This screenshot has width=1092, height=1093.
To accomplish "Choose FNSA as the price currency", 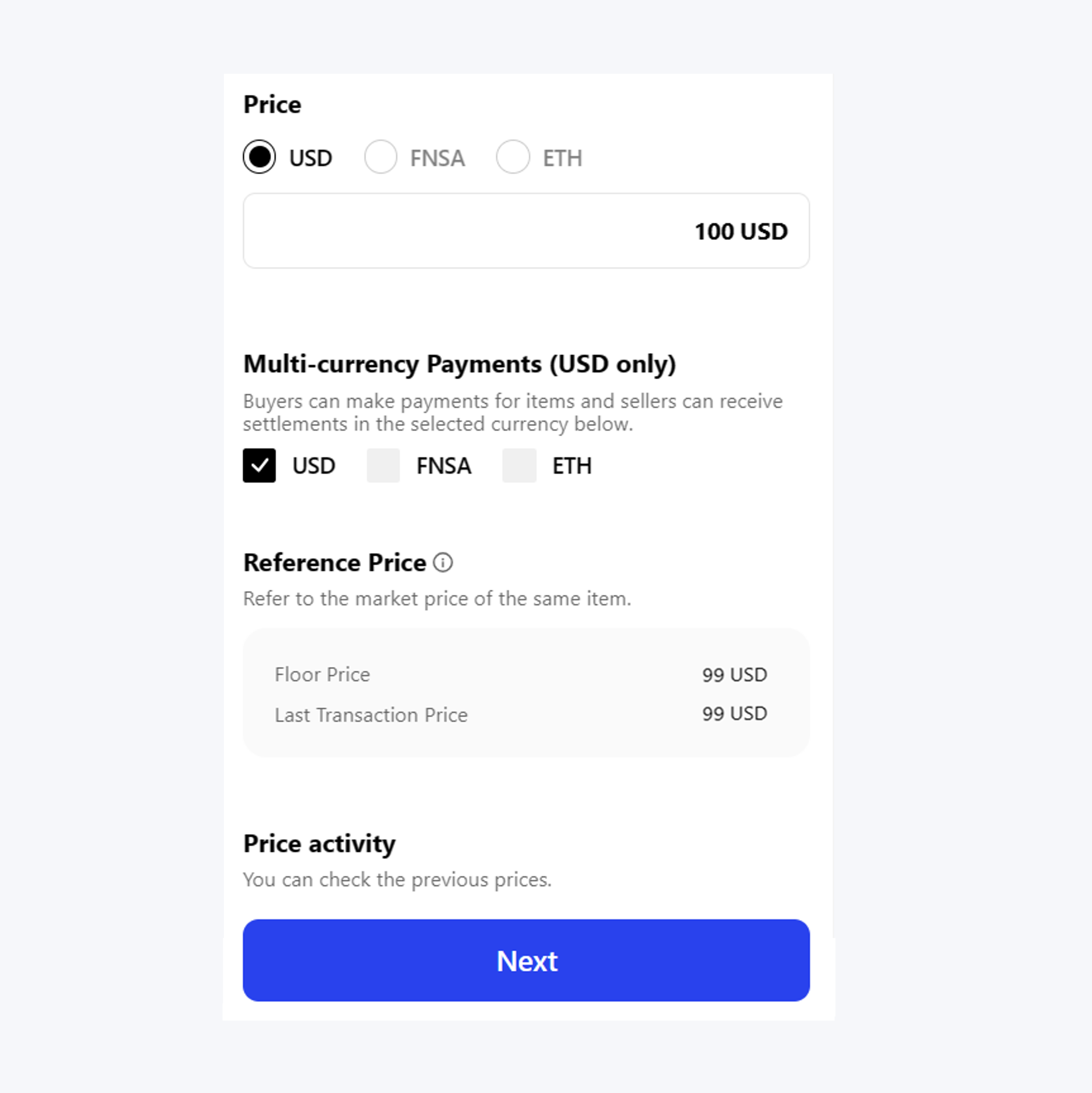I will [380, 157].
